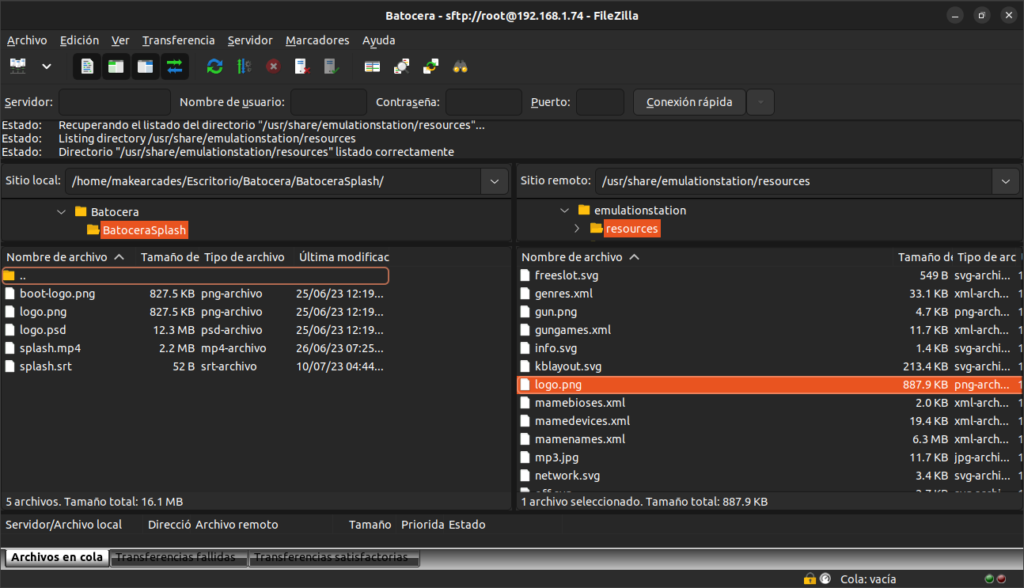The width and height of the screenshot is (1024, 588).
Task: Reconnect to the last used server
Action: click(331, 66)
